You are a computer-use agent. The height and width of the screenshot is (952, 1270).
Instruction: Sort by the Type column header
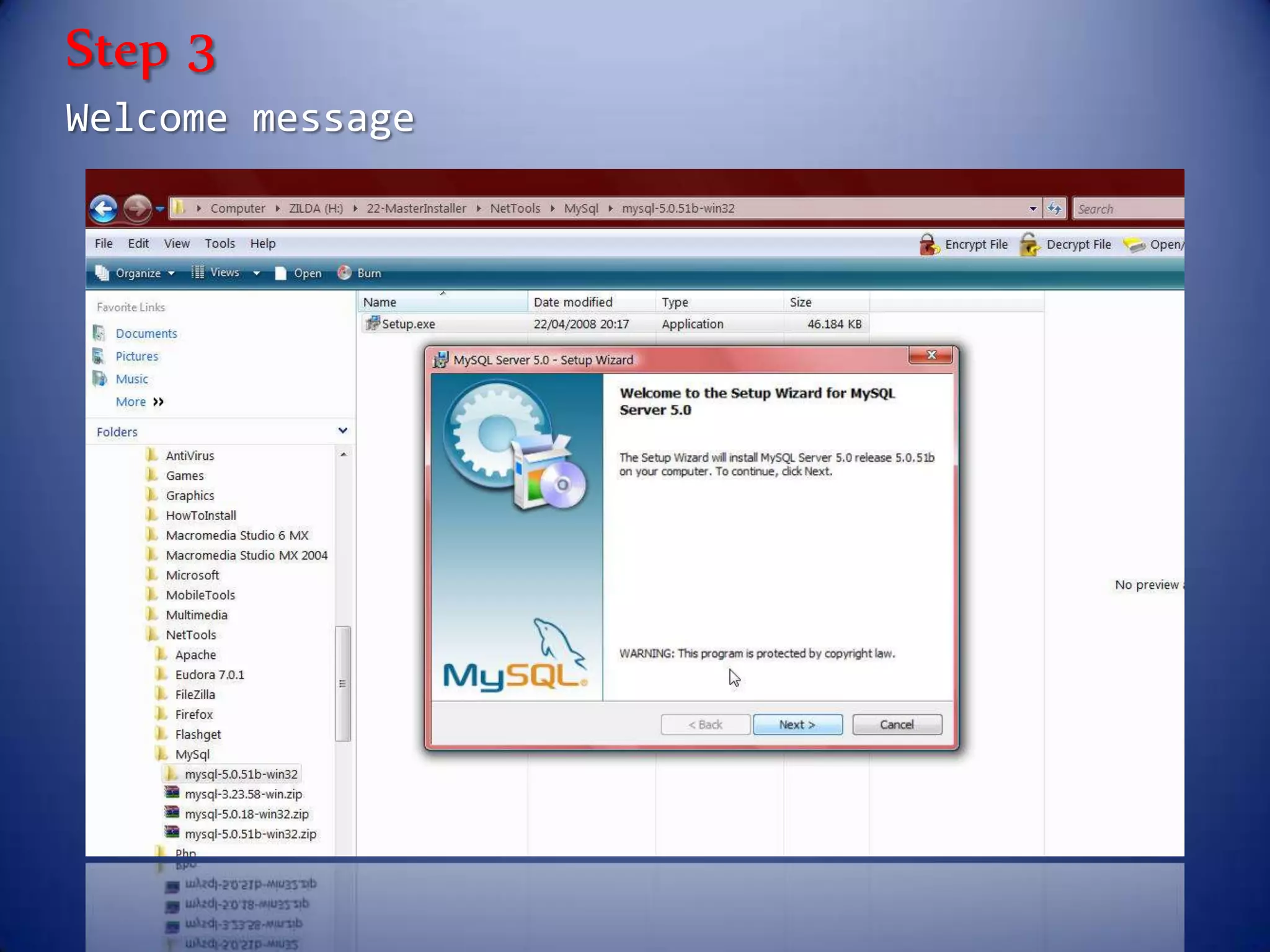tap(719, 302)
